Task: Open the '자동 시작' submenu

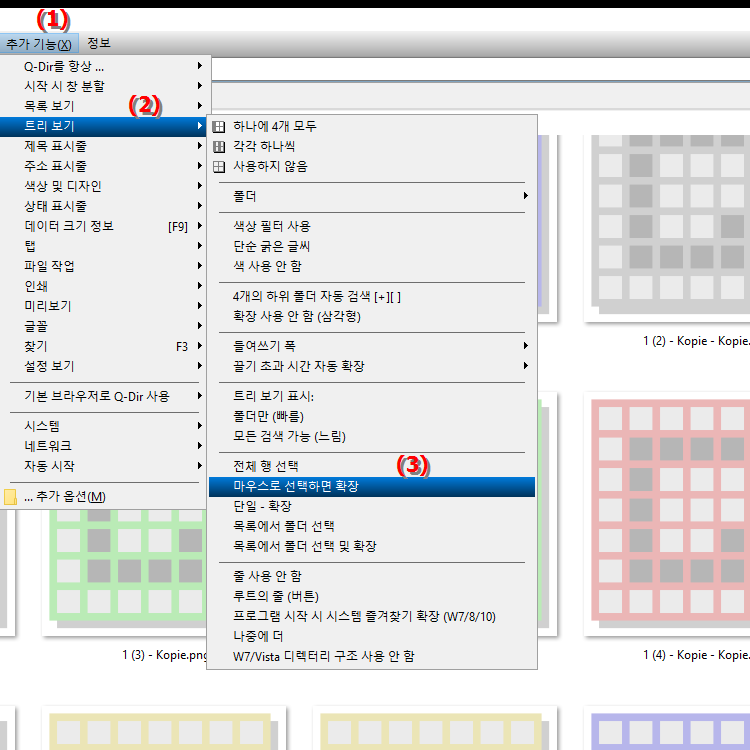Action: [103, 466]
